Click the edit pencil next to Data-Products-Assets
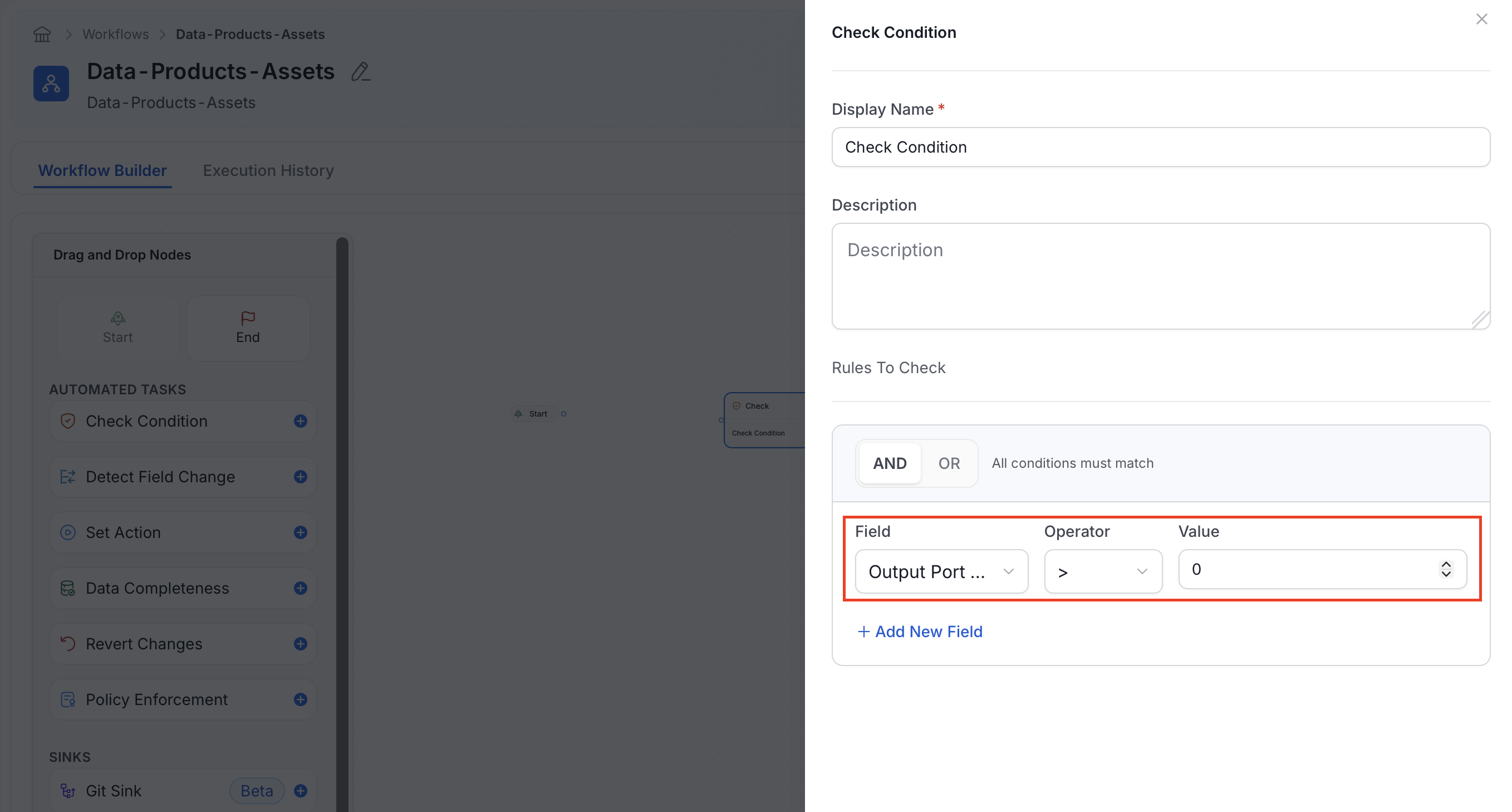The width and height of the screenshot is (1512, 812). point(361,72)
